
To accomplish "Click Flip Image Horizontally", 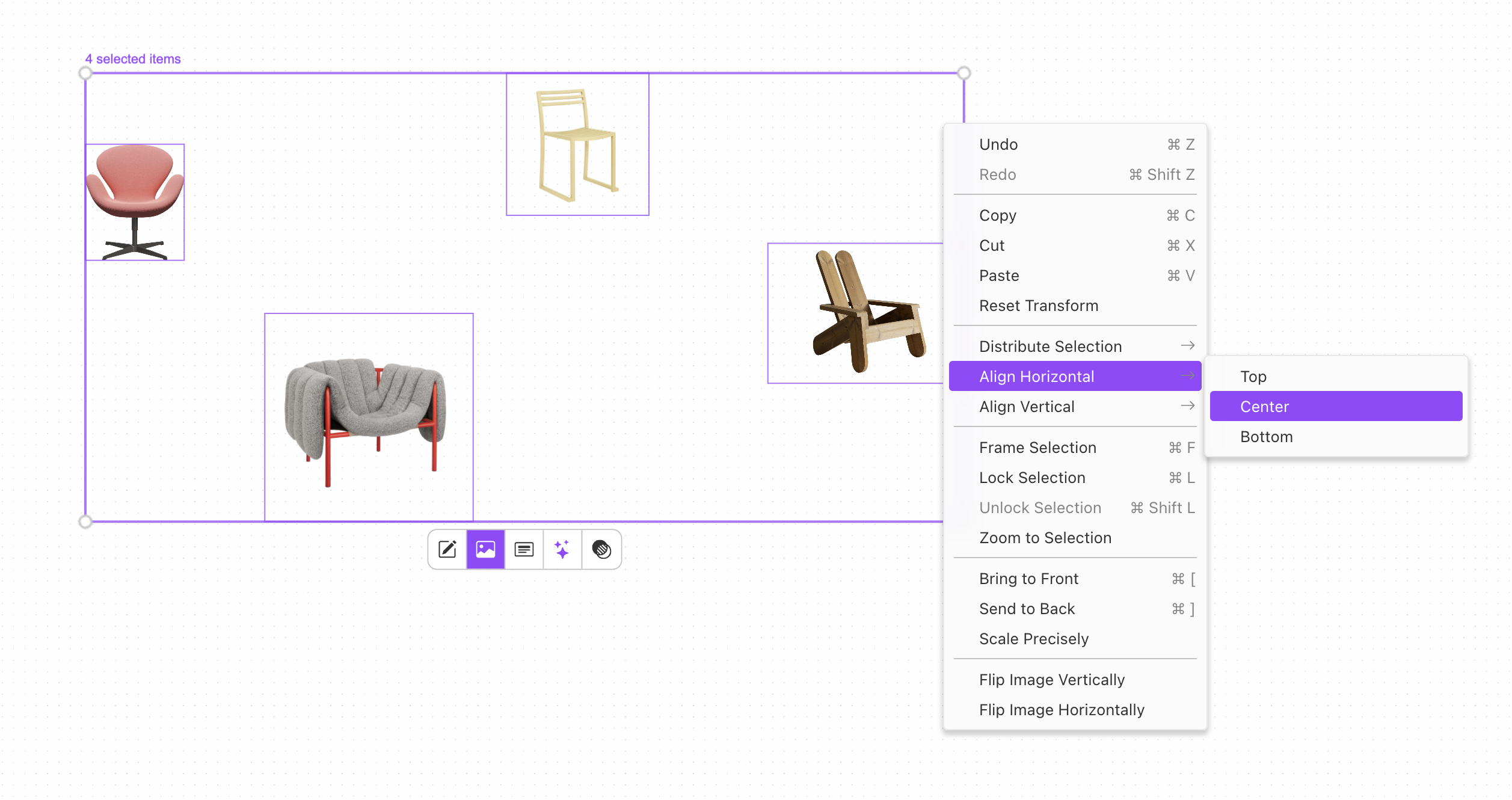I will click(1075, 710).
